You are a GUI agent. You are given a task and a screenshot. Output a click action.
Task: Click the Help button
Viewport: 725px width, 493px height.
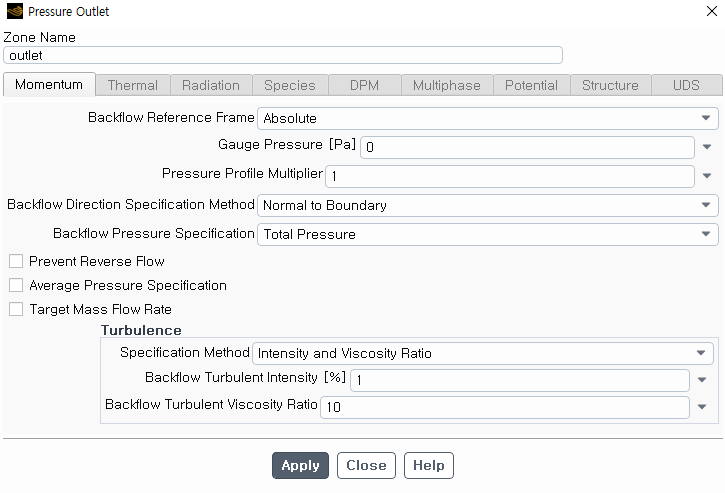(429, 465)
